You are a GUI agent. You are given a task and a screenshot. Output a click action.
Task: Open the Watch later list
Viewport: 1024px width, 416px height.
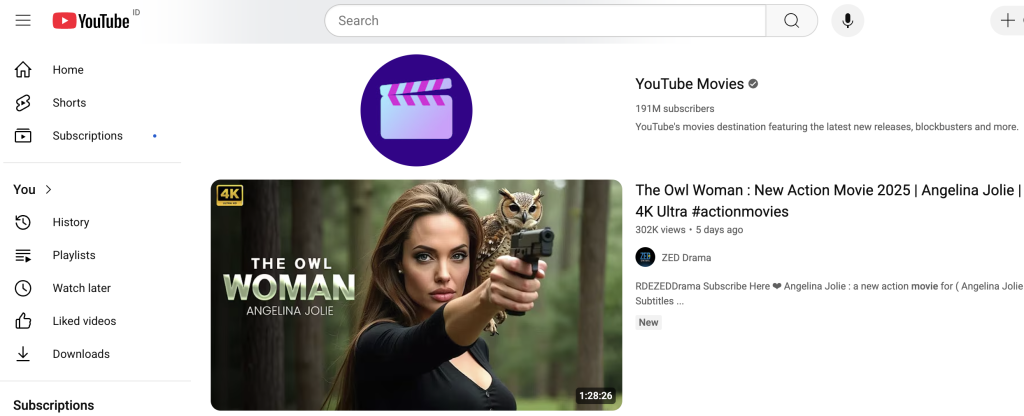click(81, 288)
